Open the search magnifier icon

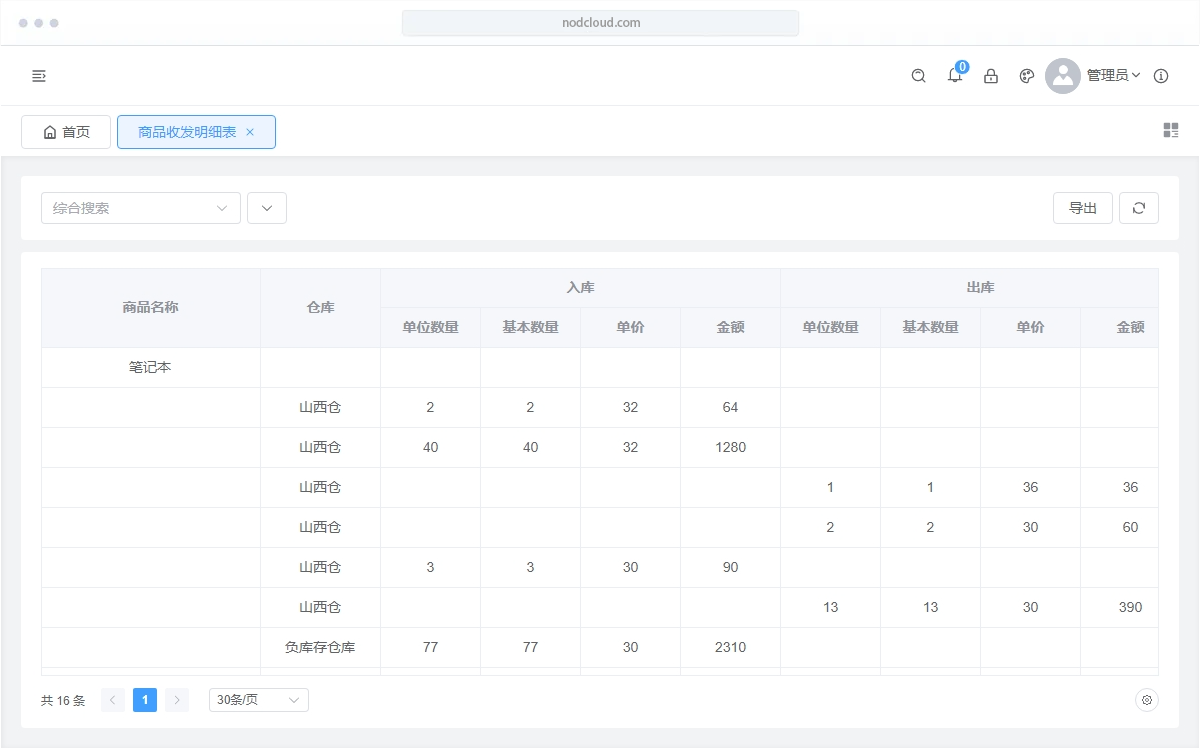pyautogui.click(x=918, y=76)
